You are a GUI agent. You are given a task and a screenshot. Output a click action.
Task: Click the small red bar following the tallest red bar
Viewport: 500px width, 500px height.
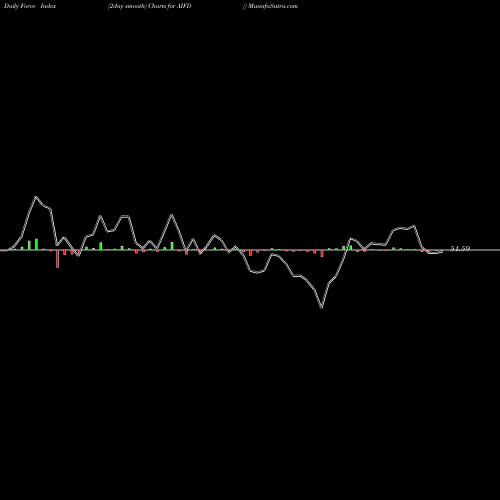65,252
